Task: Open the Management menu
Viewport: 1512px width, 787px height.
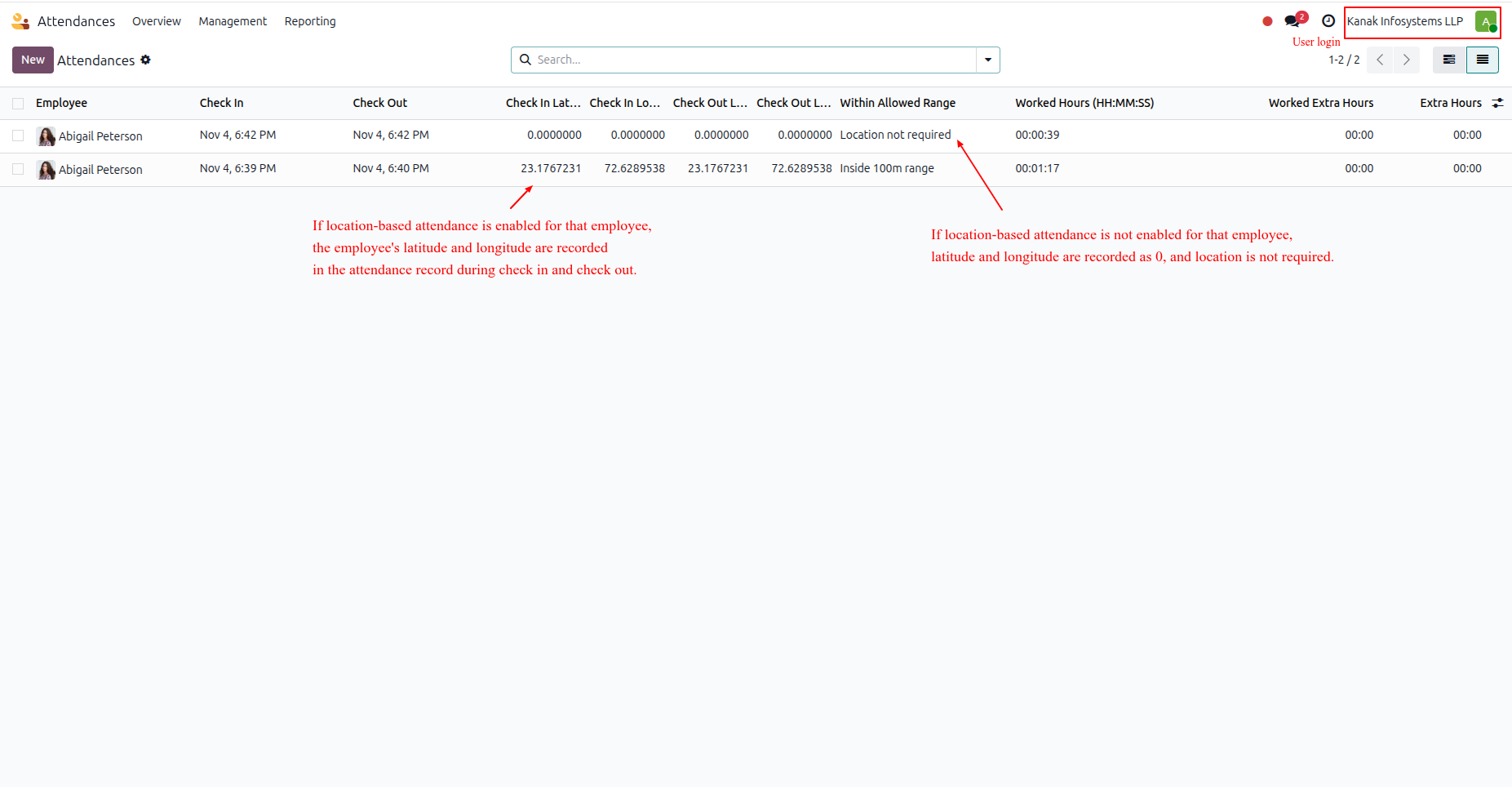Action: [233, 21]
